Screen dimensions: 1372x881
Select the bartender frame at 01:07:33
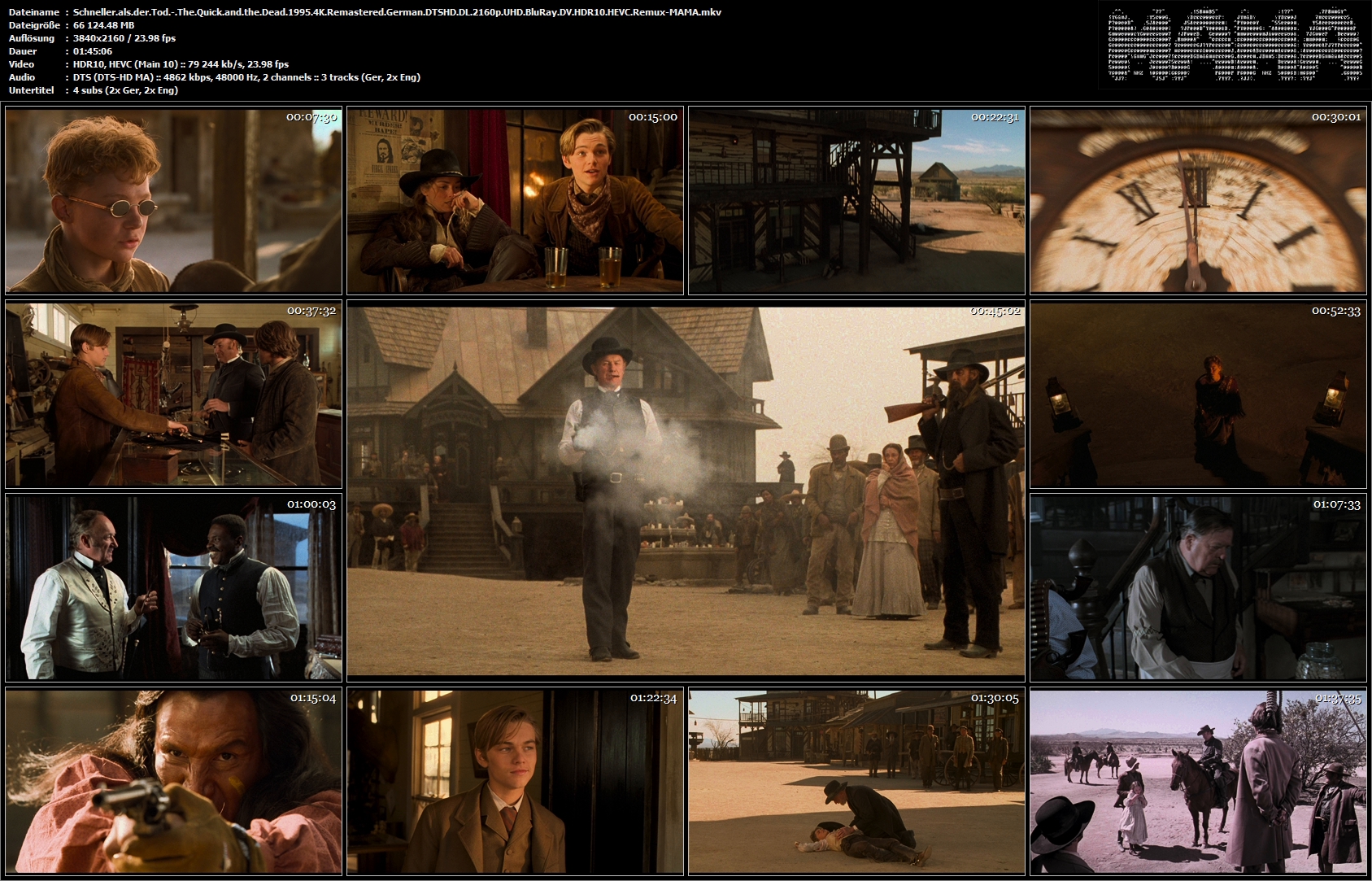pos(1198,588)
